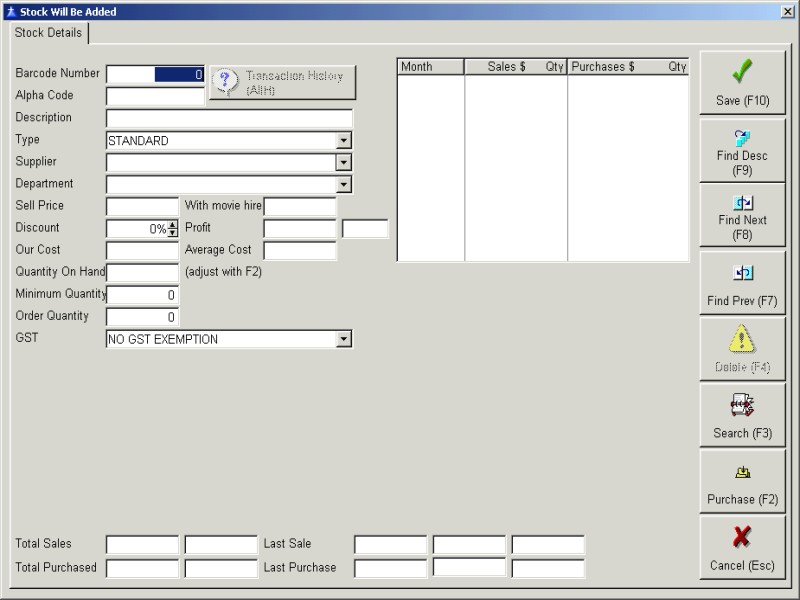800x600 pixels.
Task: Click the green checkmark Save (F10) icon
Action: coord(742,72)
